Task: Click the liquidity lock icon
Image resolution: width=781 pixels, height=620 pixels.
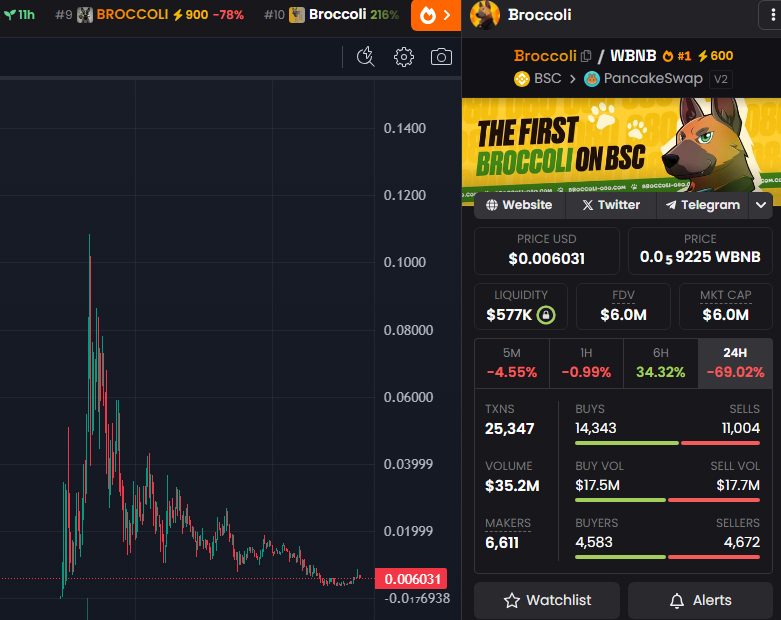Action: tap(546, 315)
